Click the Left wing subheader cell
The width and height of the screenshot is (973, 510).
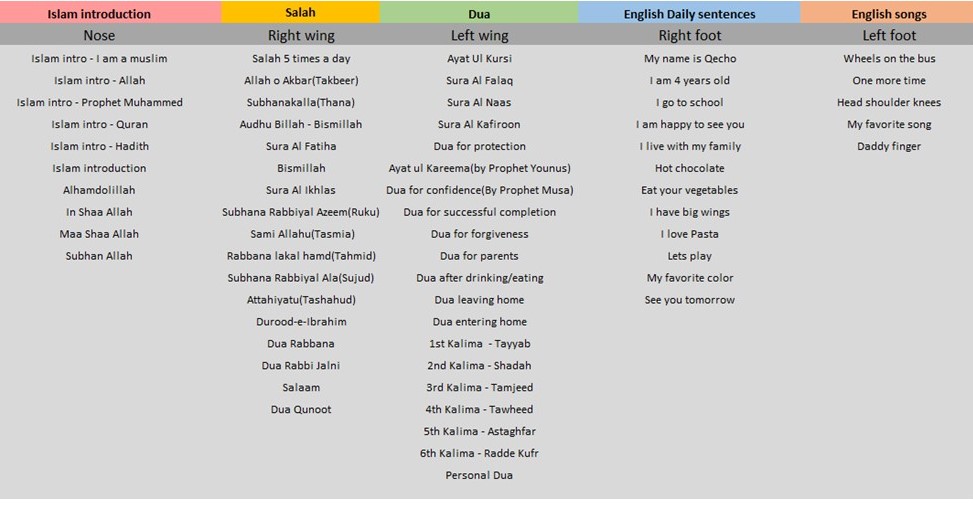479,36
